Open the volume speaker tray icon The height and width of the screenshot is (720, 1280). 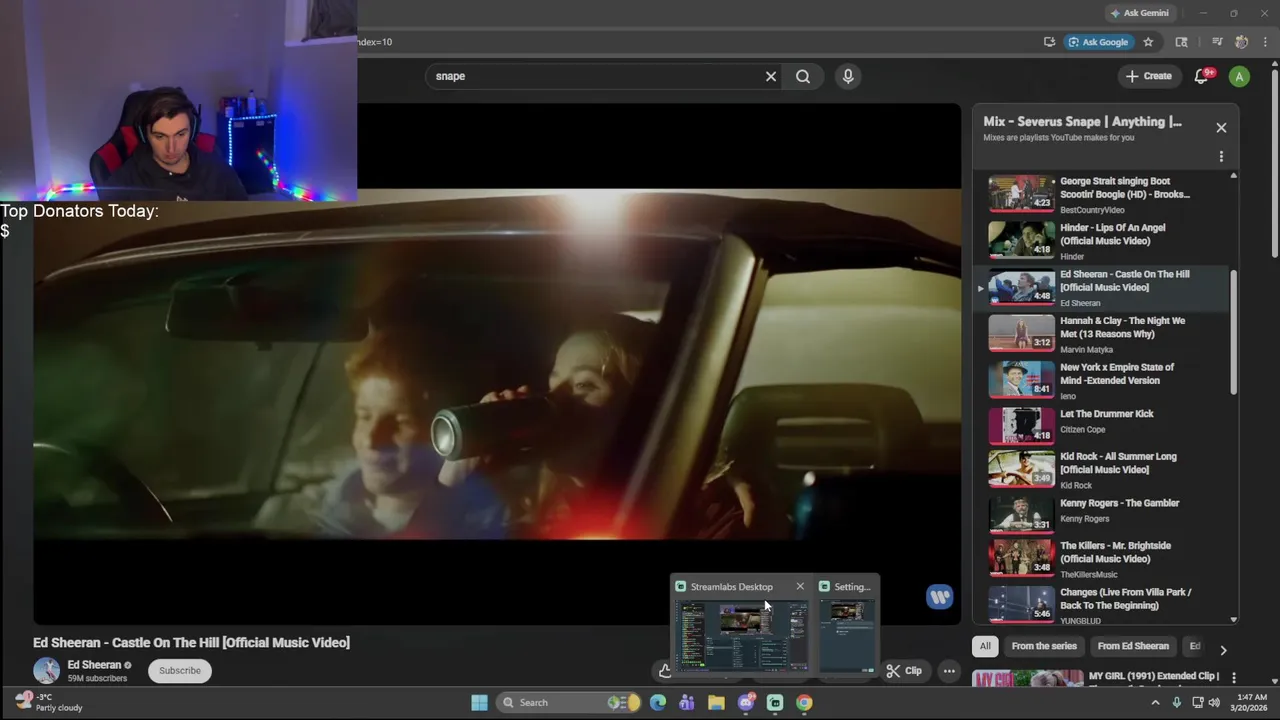click(x=1214, y=703)
